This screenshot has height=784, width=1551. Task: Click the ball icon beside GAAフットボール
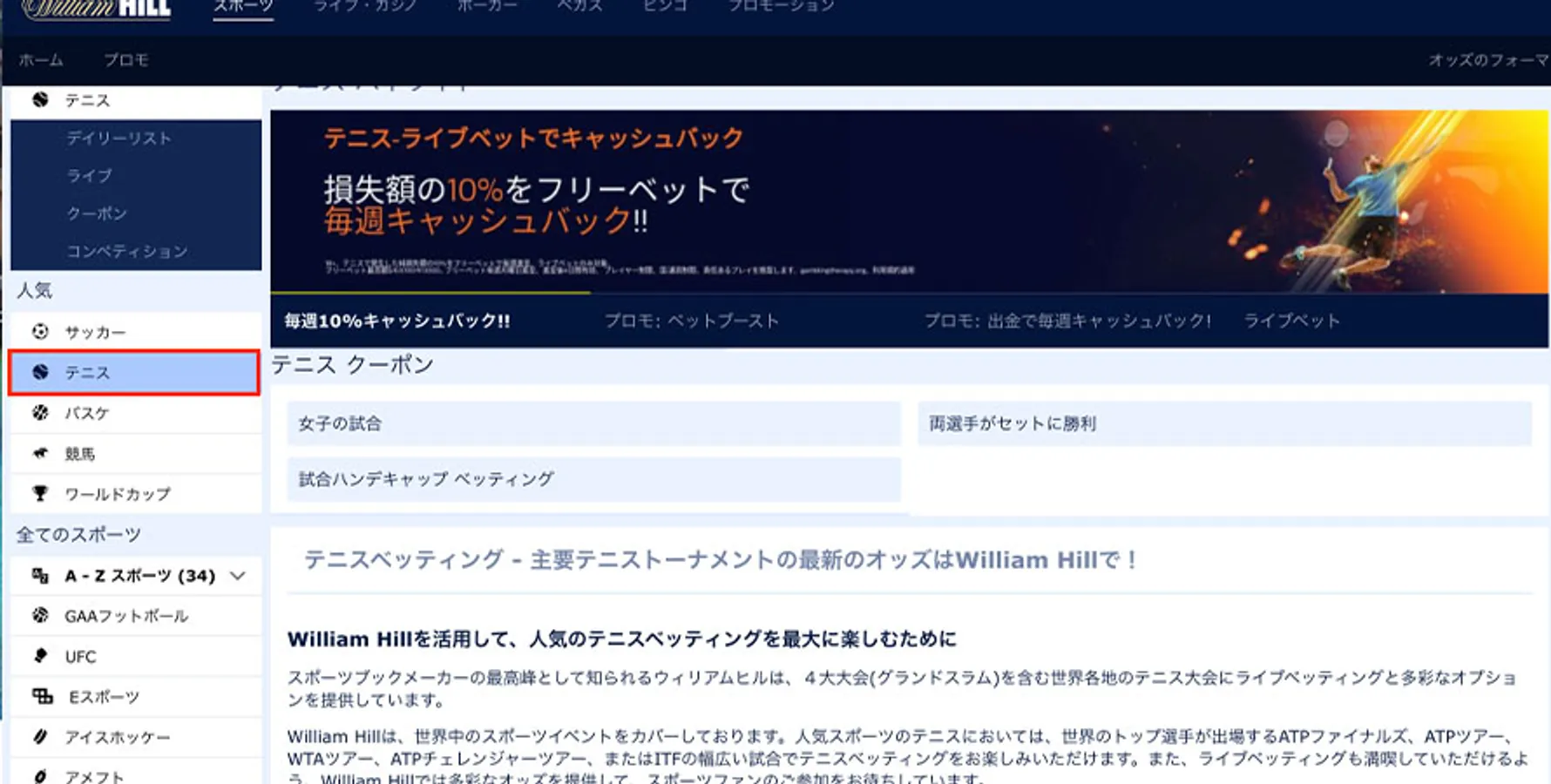(40, 616)
